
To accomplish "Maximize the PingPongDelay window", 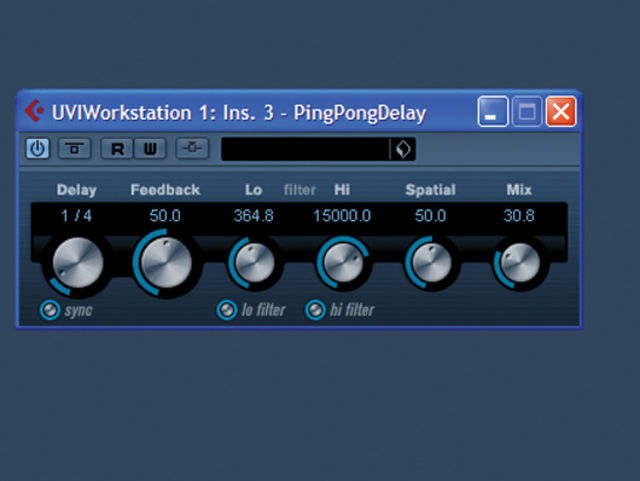I will pos(527,111).
